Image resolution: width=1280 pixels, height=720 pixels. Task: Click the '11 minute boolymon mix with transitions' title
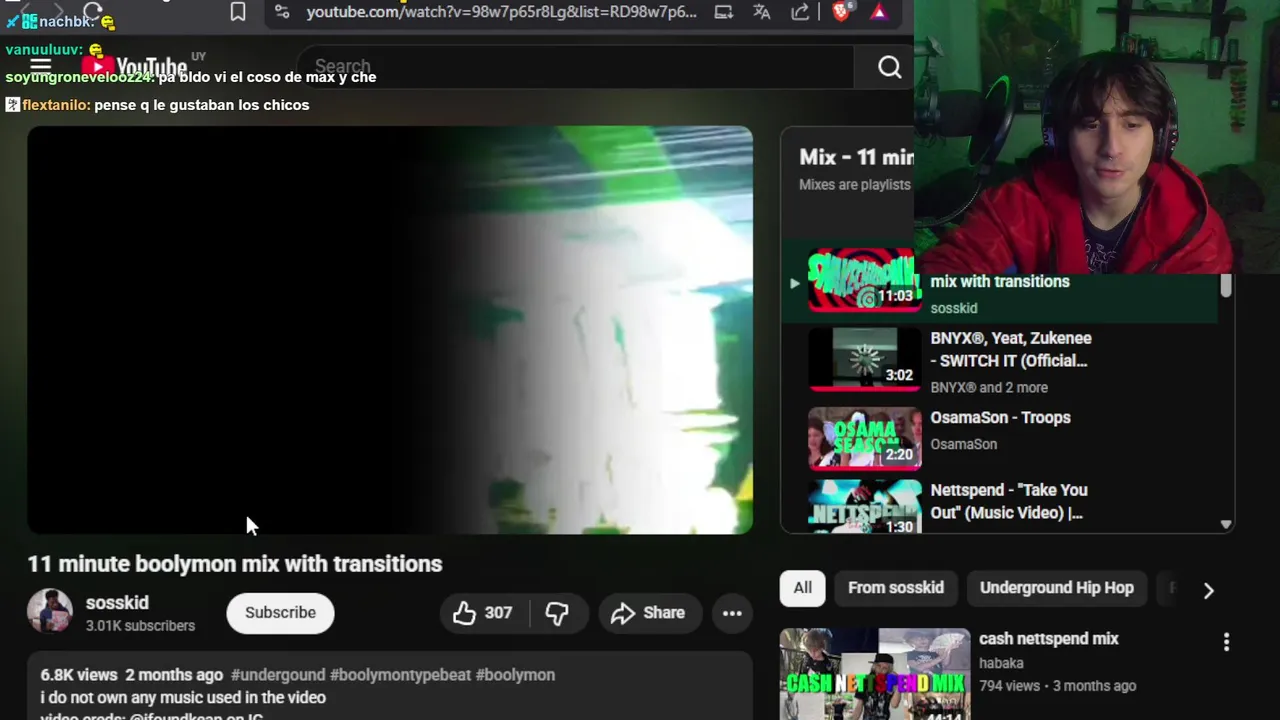(235, 564)
